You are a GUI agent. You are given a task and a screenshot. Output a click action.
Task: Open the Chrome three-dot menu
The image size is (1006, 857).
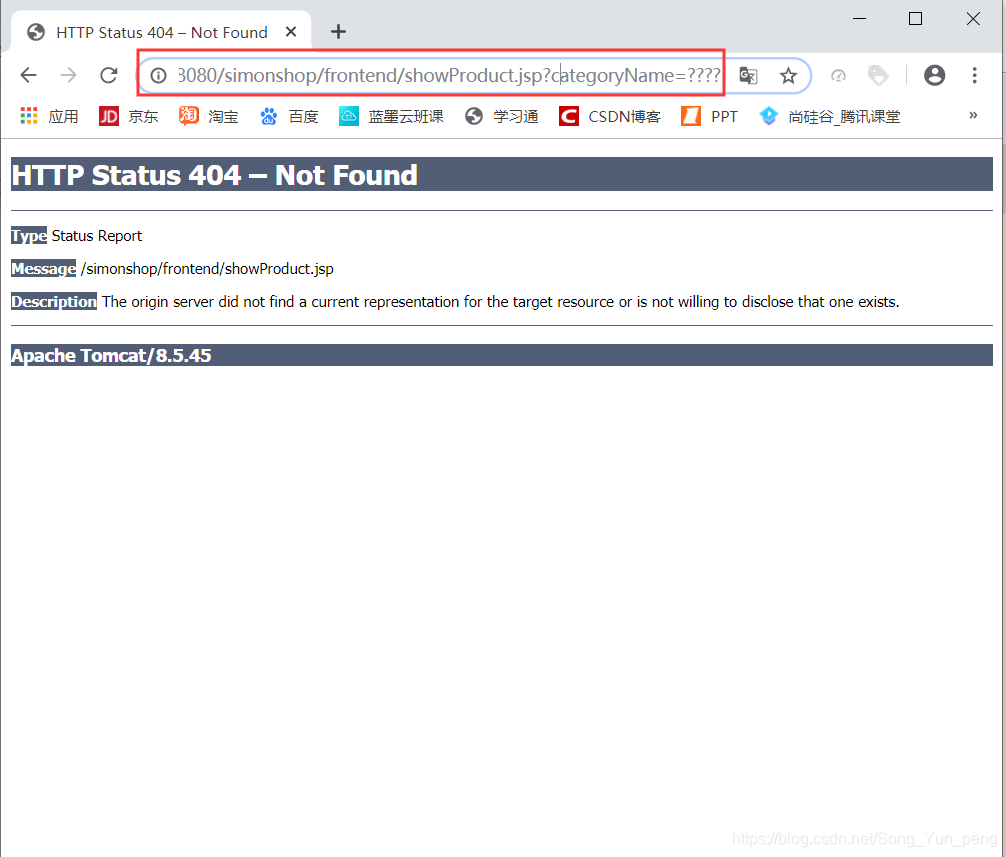[x=974, y=76]
